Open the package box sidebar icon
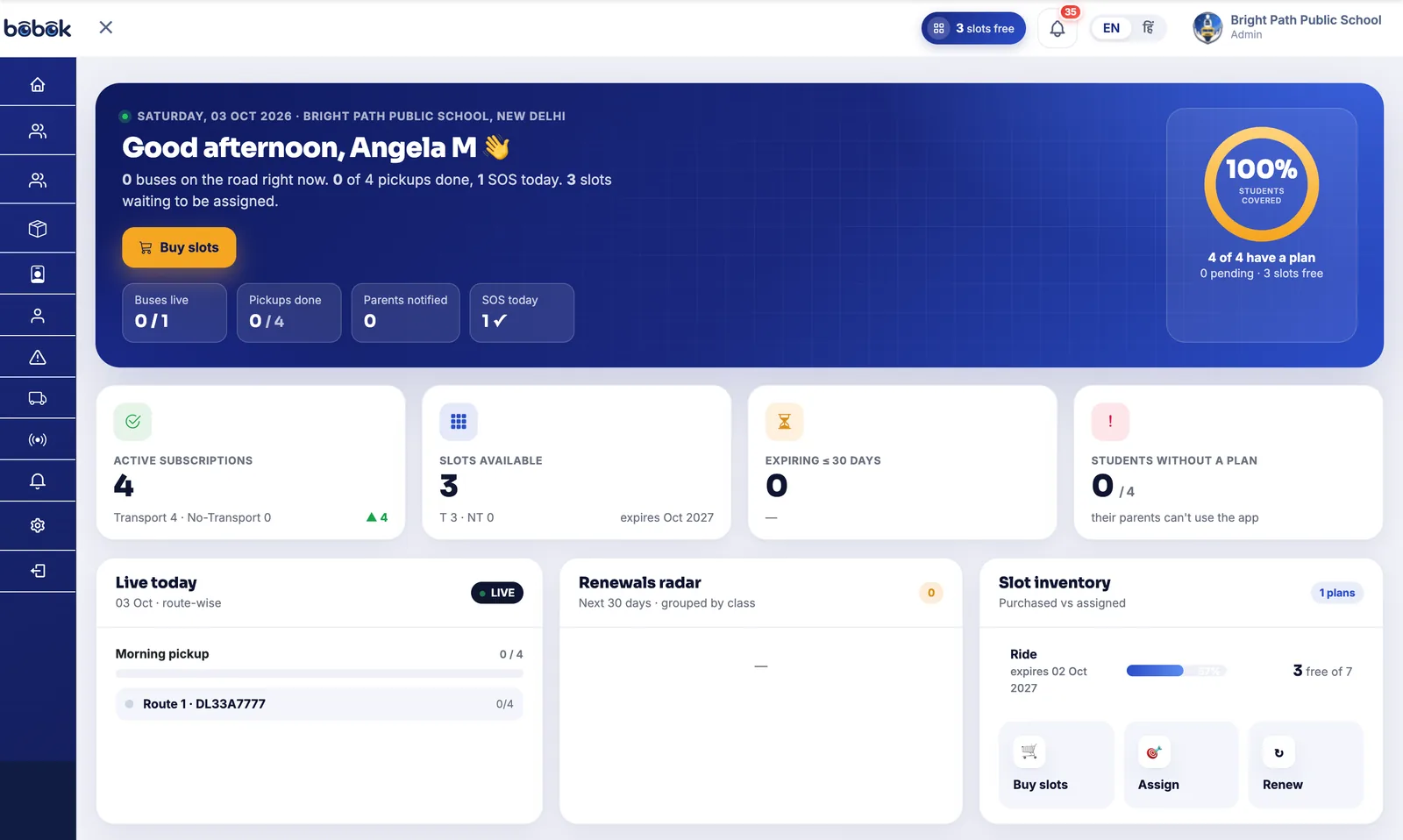The width and height of the screenshot is (1403, 840). tap(38, 229)
